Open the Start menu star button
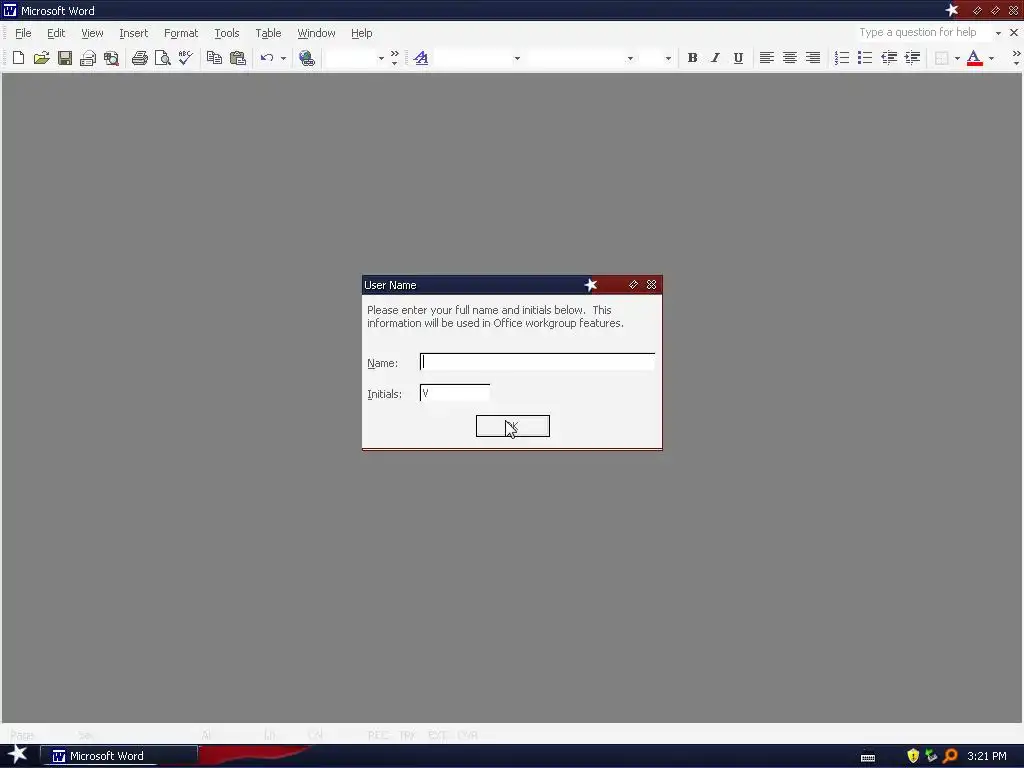This screenshot has height=768, width=1024. click(18, 755)
